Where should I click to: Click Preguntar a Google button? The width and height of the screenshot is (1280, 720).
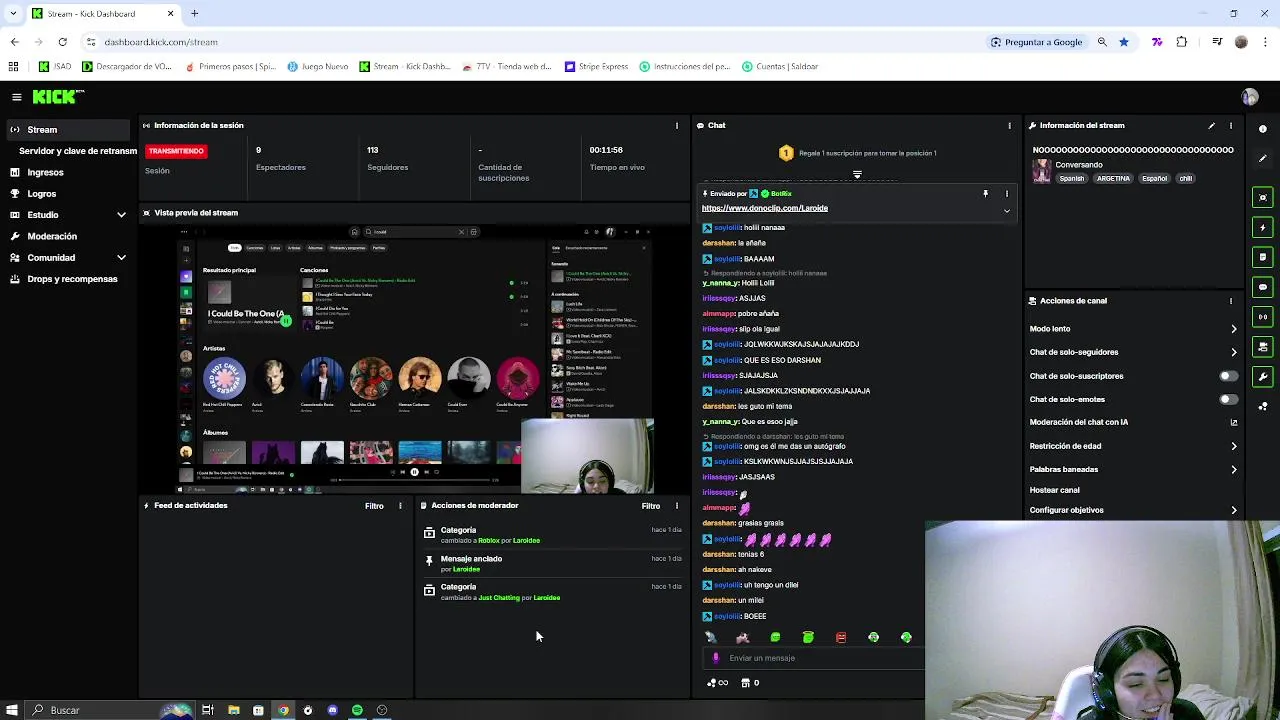coord(1036,42)
